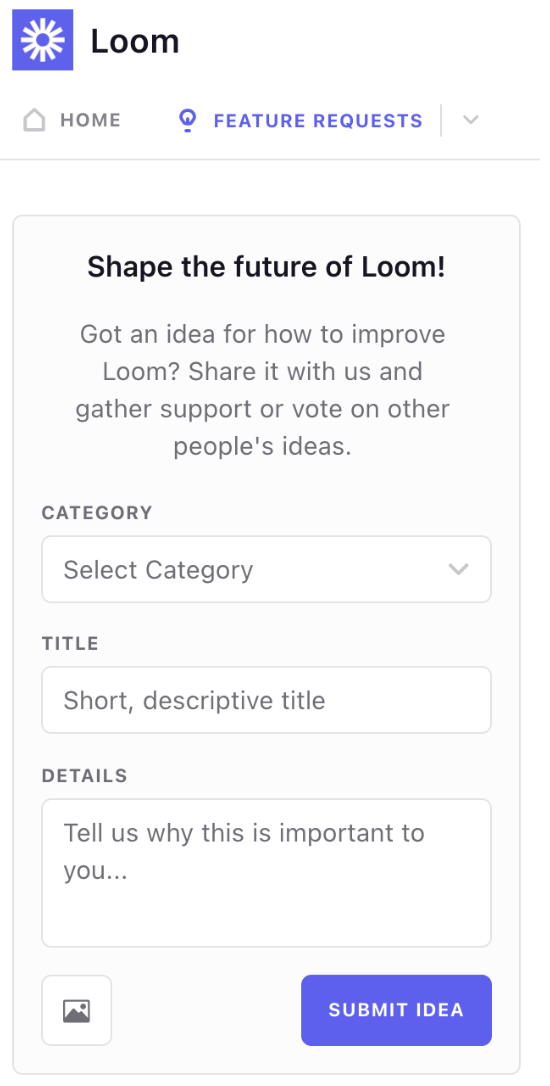Click into the Details text area

pos(267,873)
